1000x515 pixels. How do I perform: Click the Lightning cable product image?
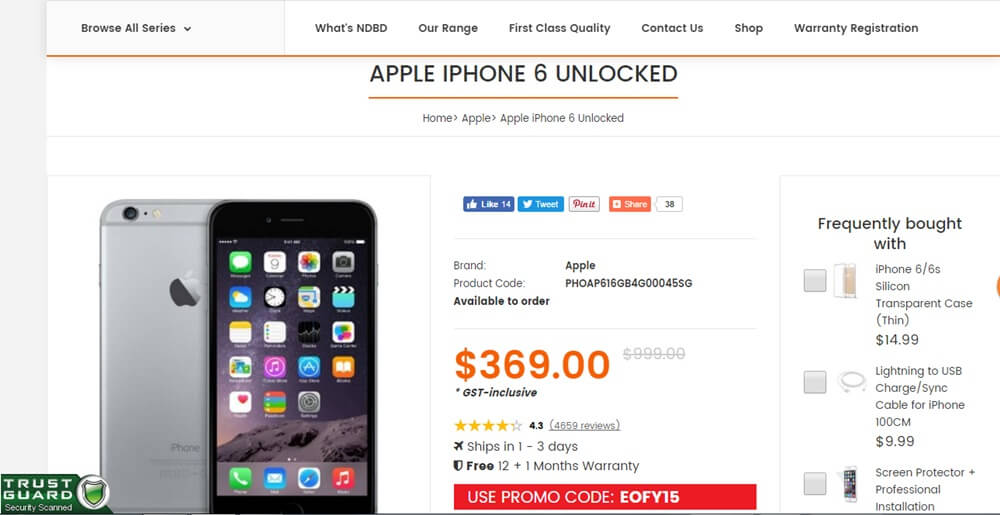pyautogui.click(x=852, y=382)
